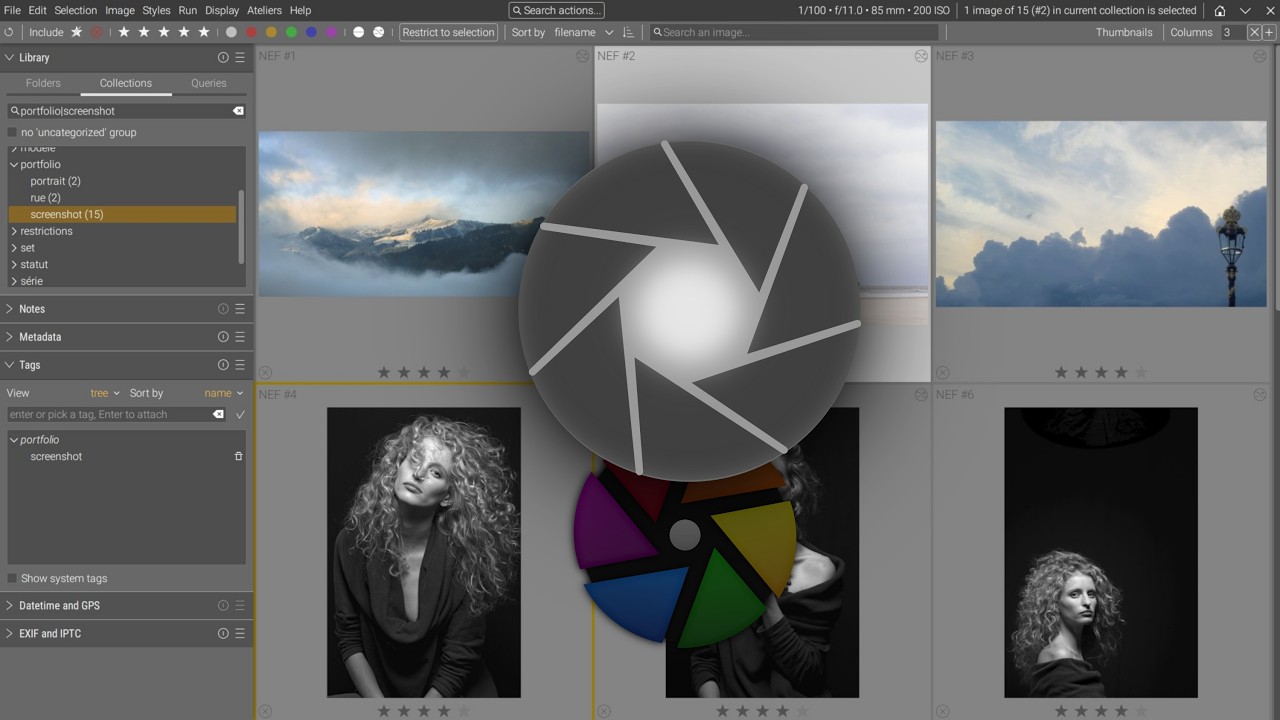Screen dimensions: 1280x720
Task: Click Restrict to selection button
Action: [x=448, y=32]
